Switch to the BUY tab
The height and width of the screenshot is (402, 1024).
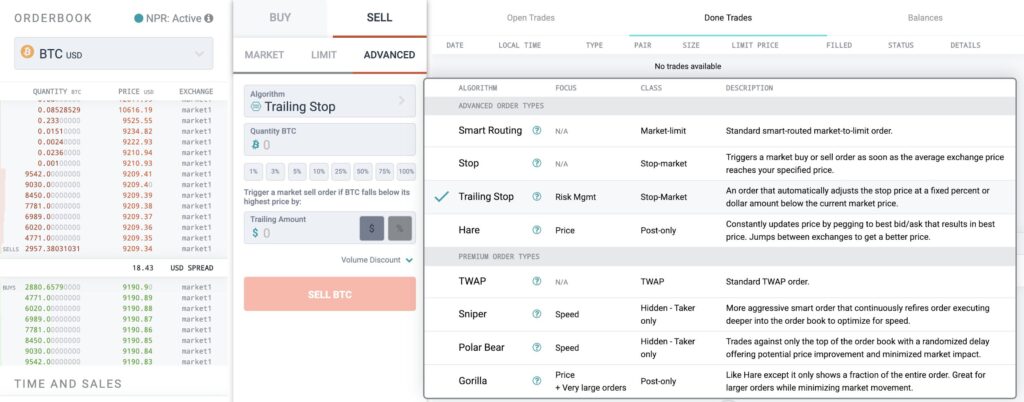(280, 18)
